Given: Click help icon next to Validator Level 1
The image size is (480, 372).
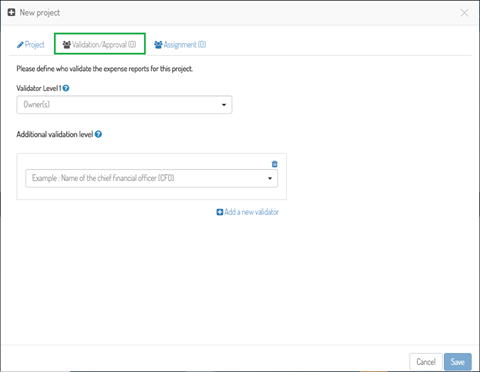Looking at the screenshot, I should [66, 88].
